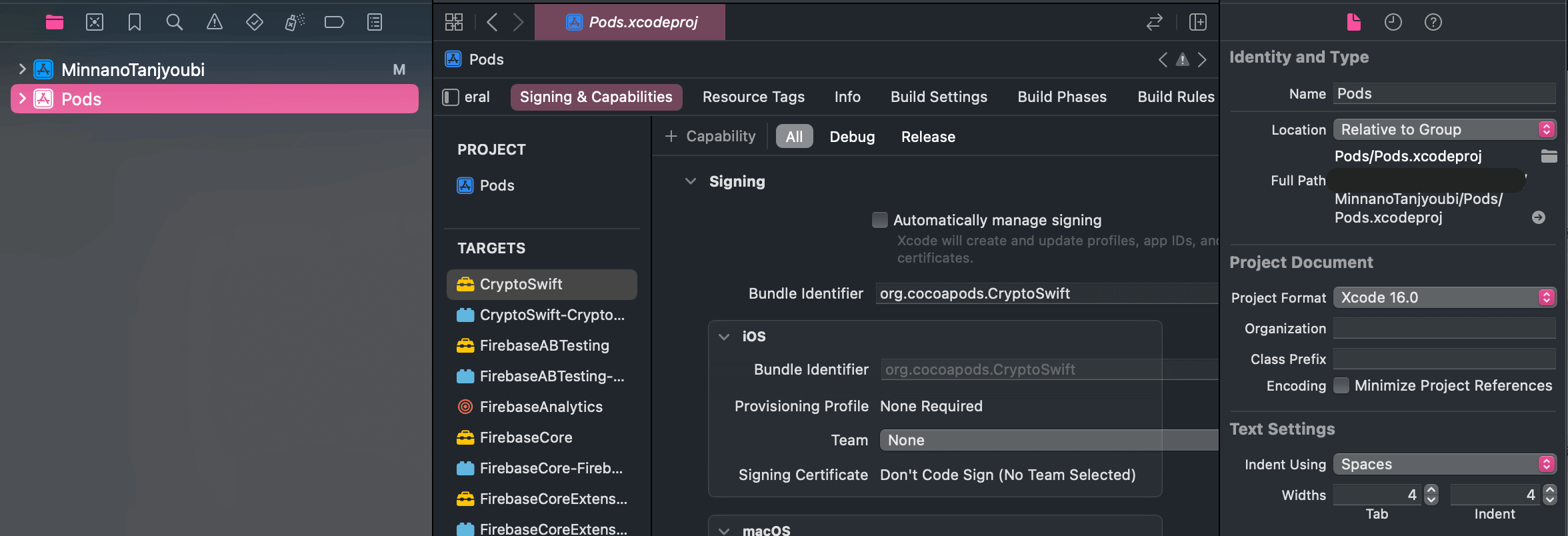Show the File inspector
1568x536 pixels.
pyautogui.click(x=1354, y=23)
